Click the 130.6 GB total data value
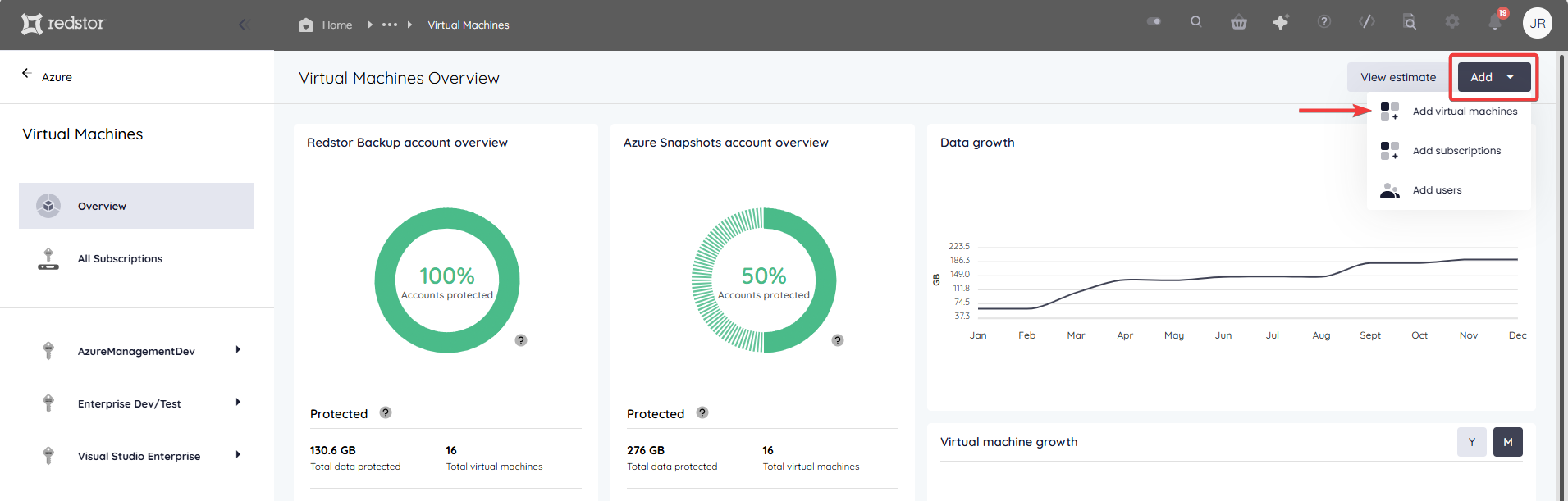The height and width of the screenshot is (501, 1568). pos(333,450)
